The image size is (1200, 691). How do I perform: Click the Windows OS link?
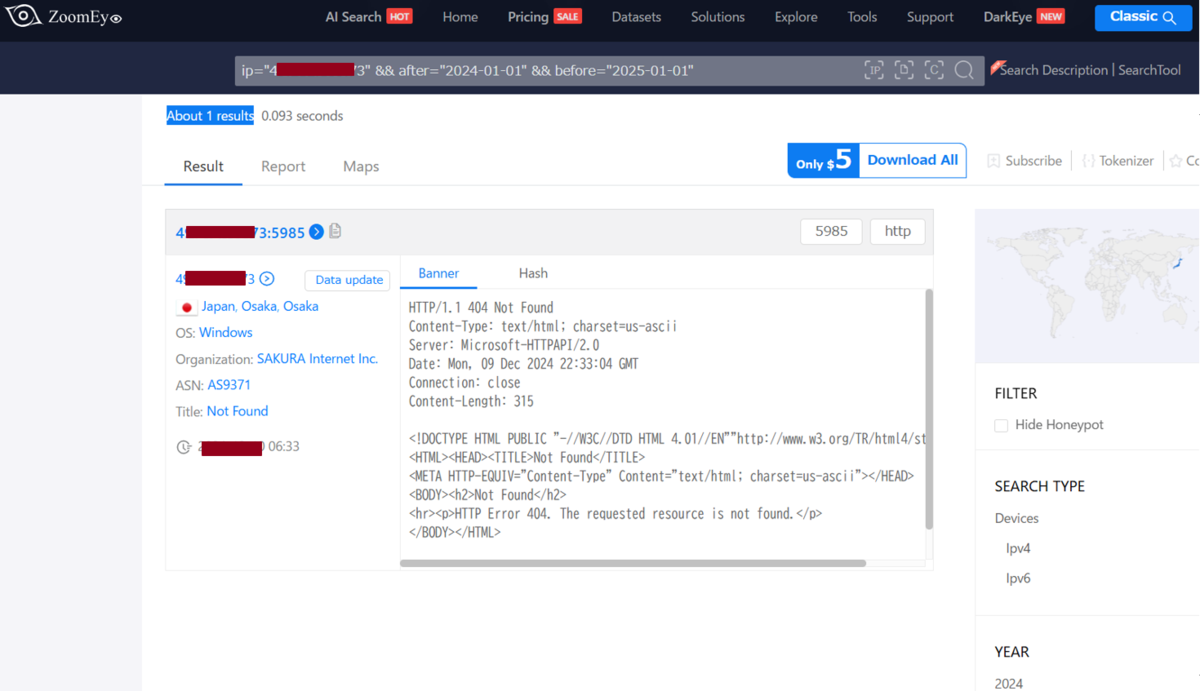point(226,333)
